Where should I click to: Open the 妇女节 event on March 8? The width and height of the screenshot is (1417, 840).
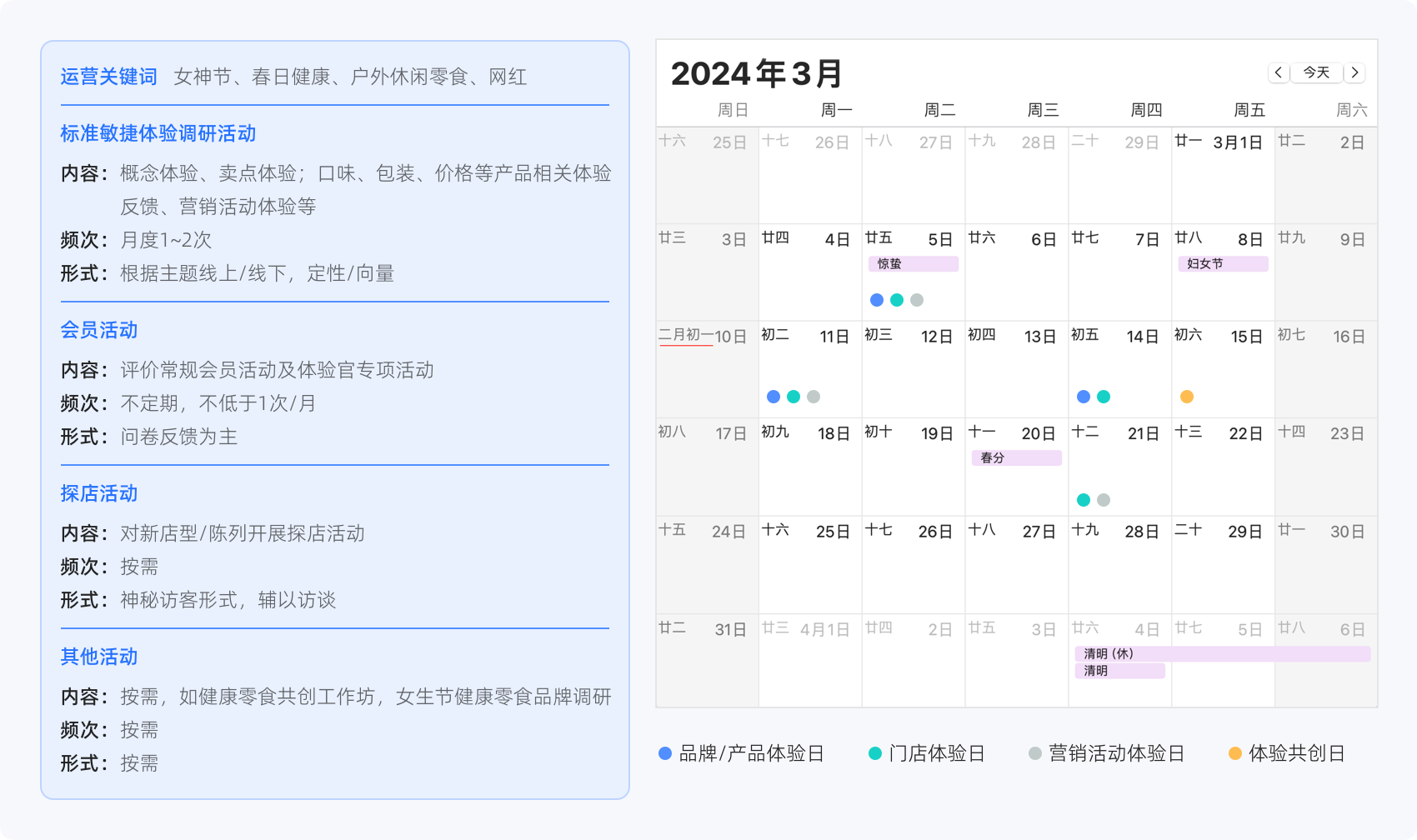coord(1223,263)
